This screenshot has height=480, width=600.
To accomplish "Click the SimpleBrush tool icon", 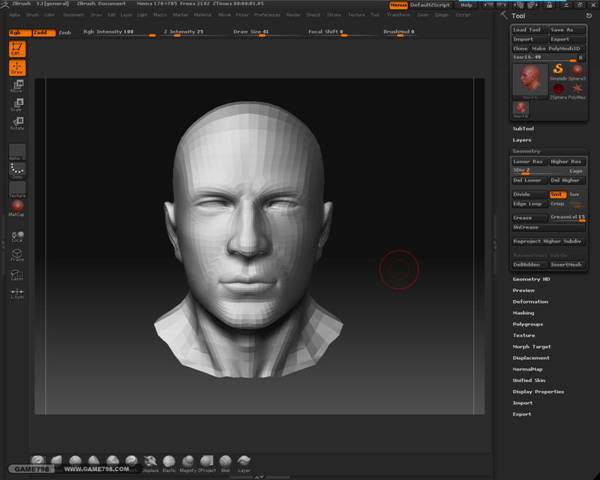I will [557, 70].
